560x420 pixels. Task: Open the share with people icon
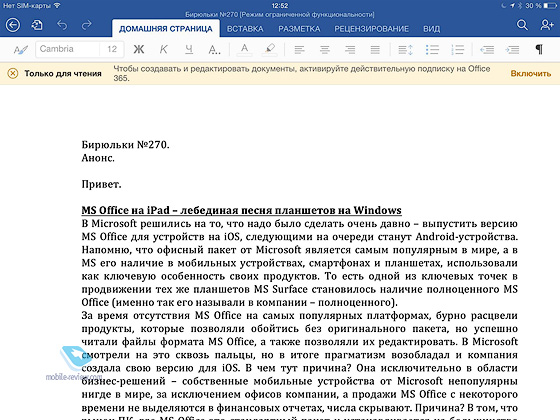[547, 25]
